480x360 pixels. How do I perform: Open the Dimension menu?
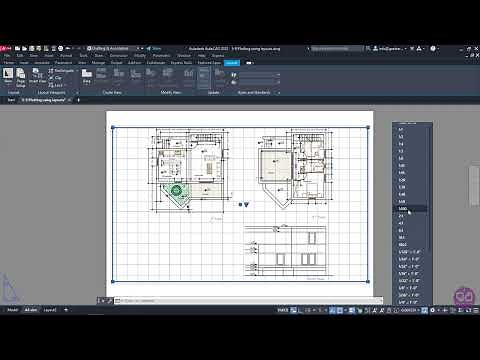point(119,56)
